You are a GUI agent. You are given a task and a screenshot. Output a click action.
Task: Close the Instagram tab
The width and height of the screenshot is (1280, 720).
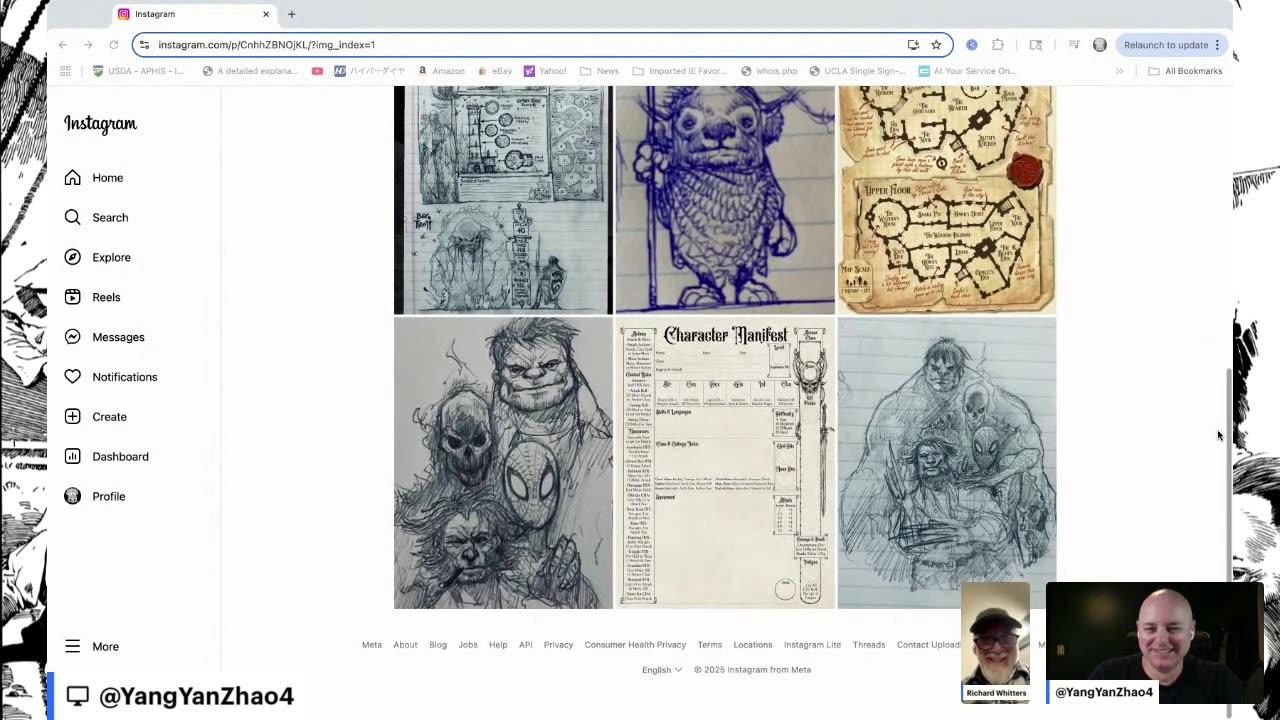(266, 14)
